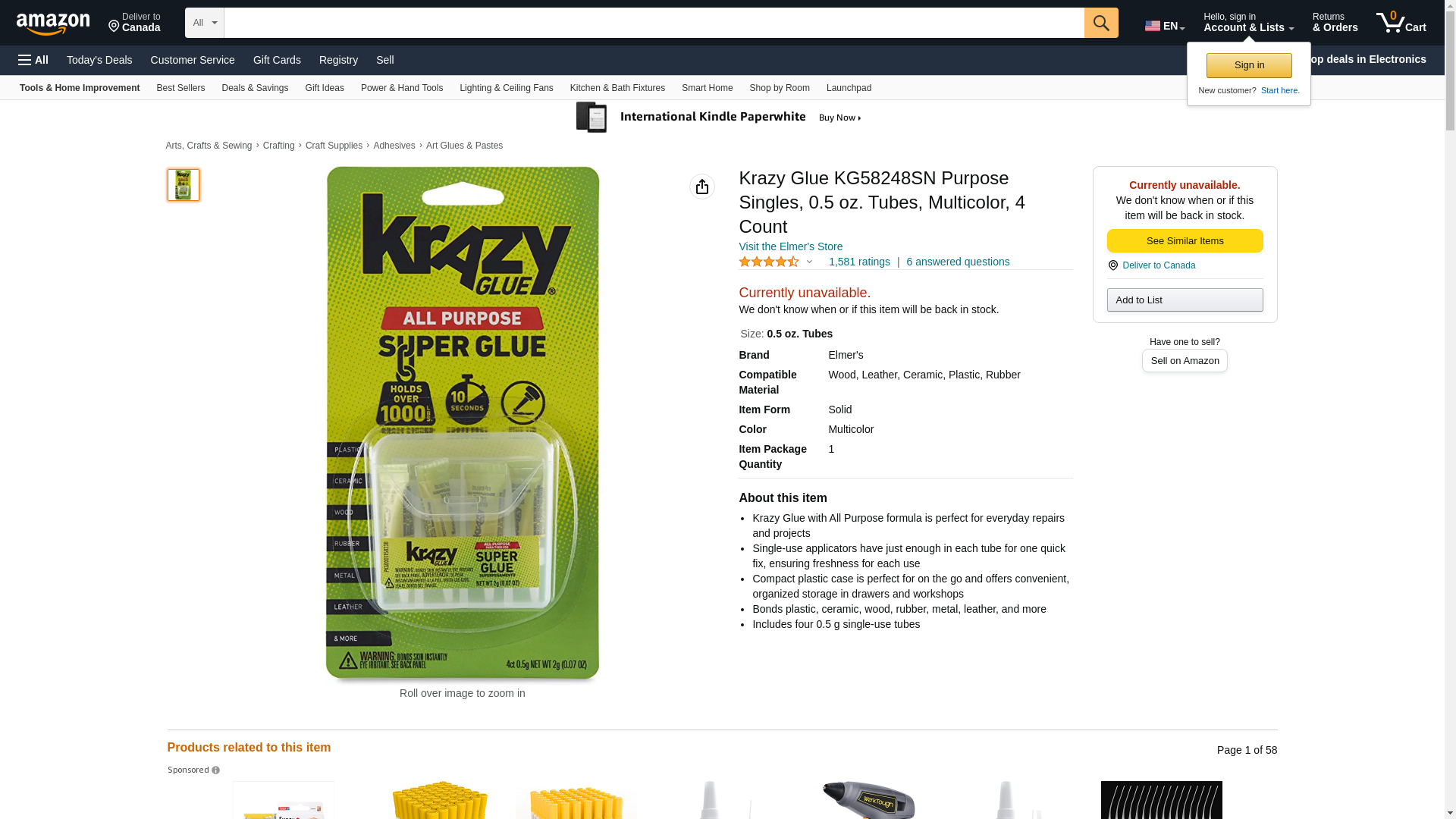1456x819 pixels.
Task: Open the EN language selector dropdown
Action: (1165, 26)
